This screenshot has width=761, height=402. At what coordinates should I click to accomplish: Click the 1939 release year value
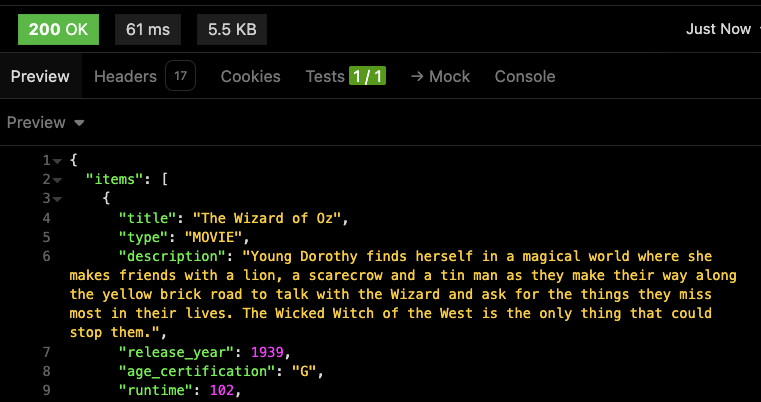click(x=267, y=352)
